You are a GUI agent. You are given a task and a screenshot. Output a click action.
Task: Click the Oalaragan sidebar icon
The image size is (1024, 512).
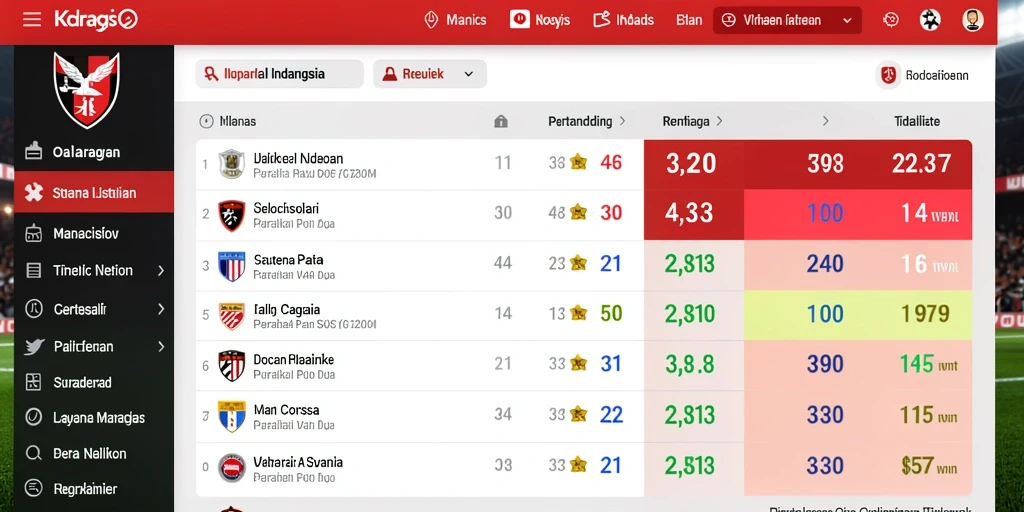[33, 152]
